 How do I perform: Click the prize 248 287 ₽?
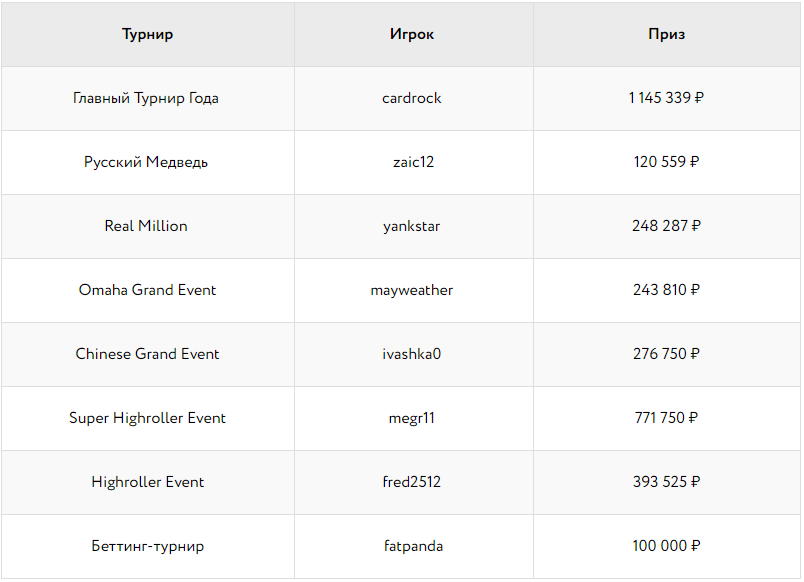[x=666, y=226]
